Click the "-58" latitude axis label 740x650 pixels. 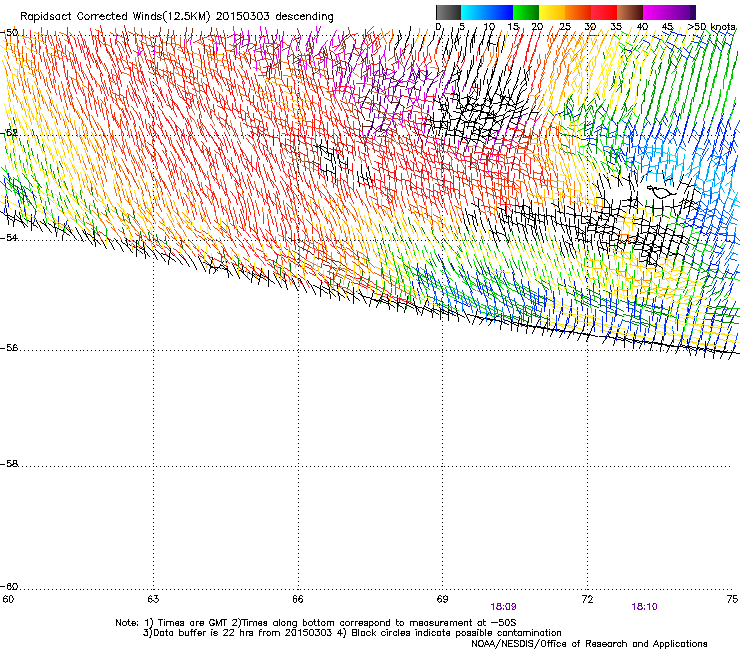[8, 464]
